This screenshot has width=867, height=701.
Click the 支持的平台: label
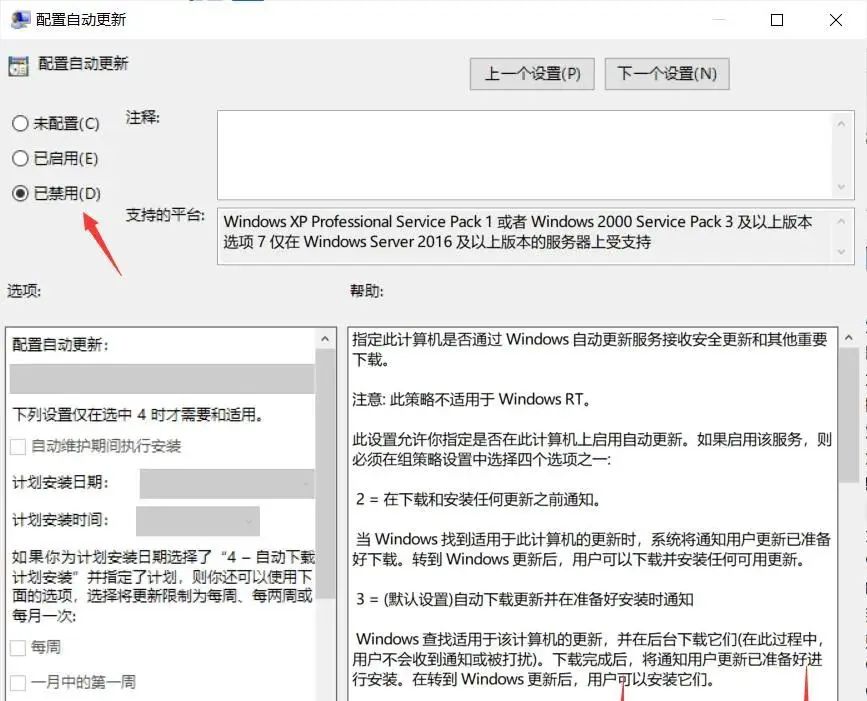(165, 216)
